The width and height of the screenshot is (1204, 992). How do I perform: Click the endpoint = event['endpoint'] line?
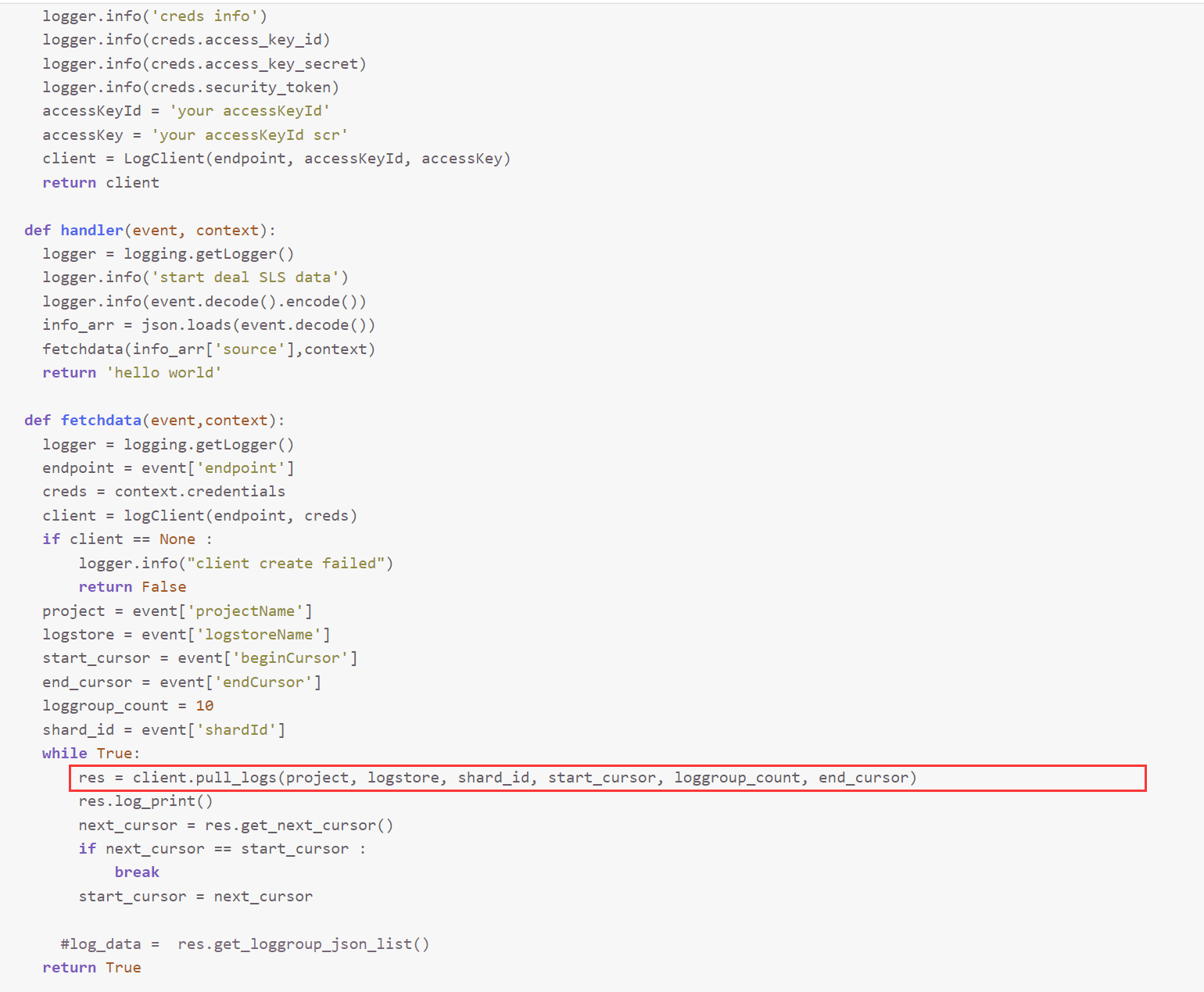coord(168,468)
